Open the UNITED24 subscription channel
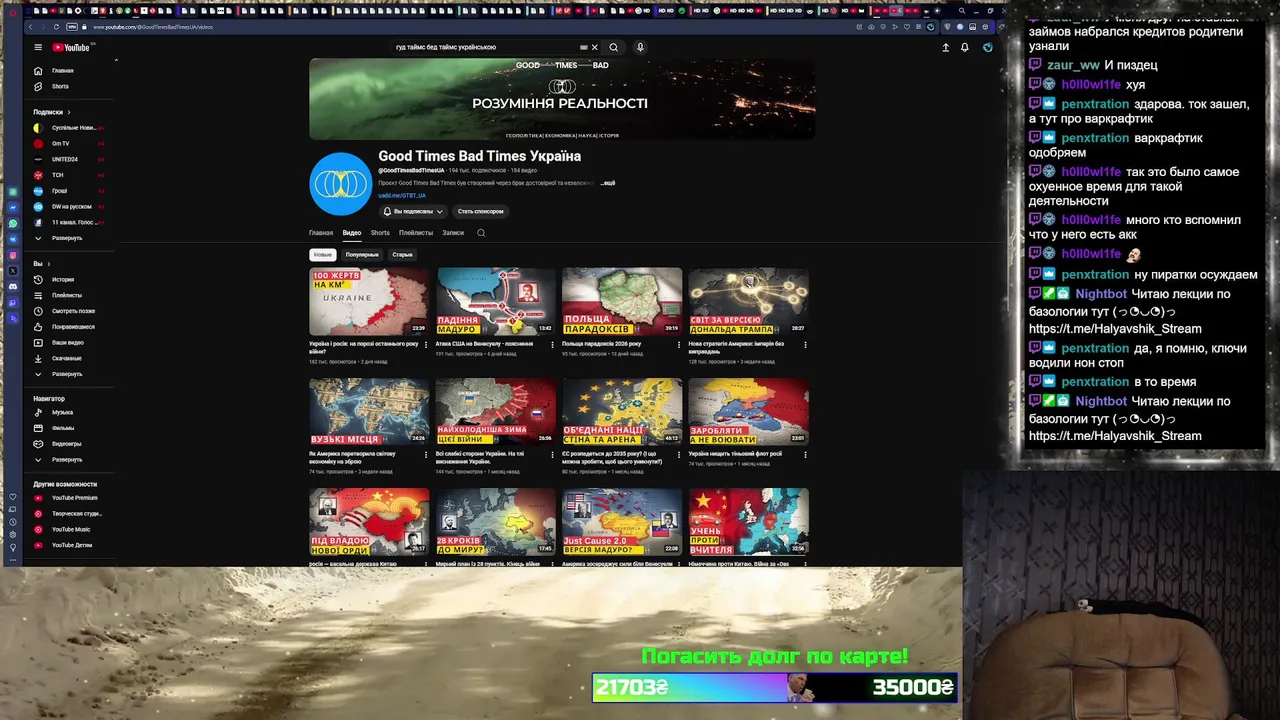 (x=68, y=159)
